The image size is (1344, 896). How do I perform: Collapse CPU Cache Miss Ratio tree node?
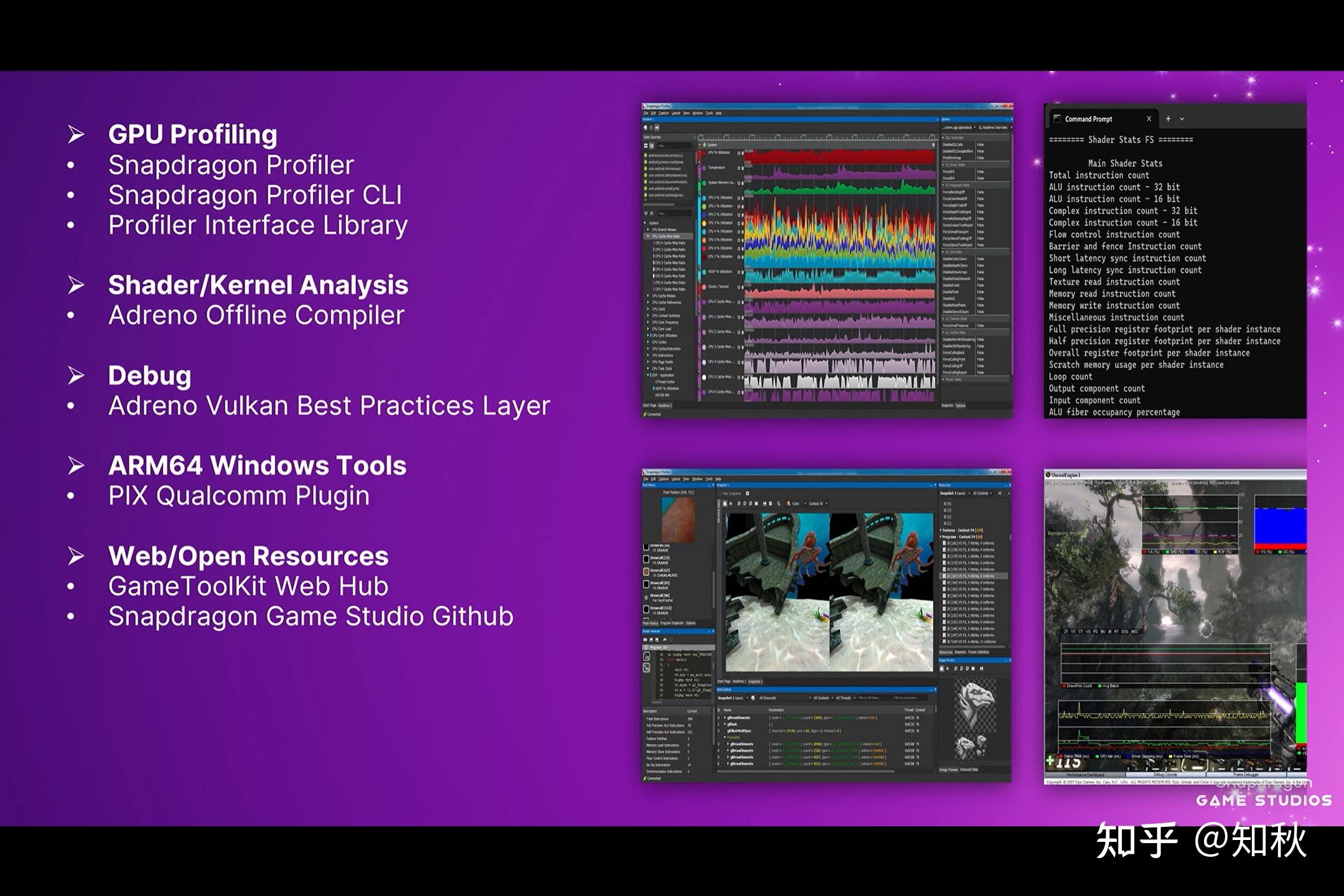click(648, 236)
